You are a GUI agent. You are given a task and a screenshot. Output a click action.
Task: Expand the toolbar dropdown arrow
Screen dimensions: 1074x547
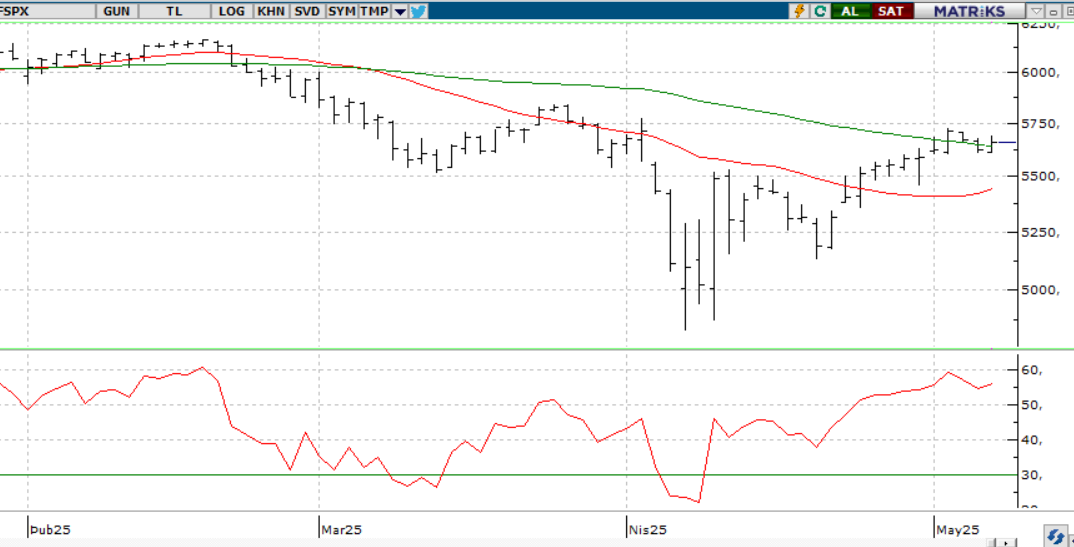[400, 11]
